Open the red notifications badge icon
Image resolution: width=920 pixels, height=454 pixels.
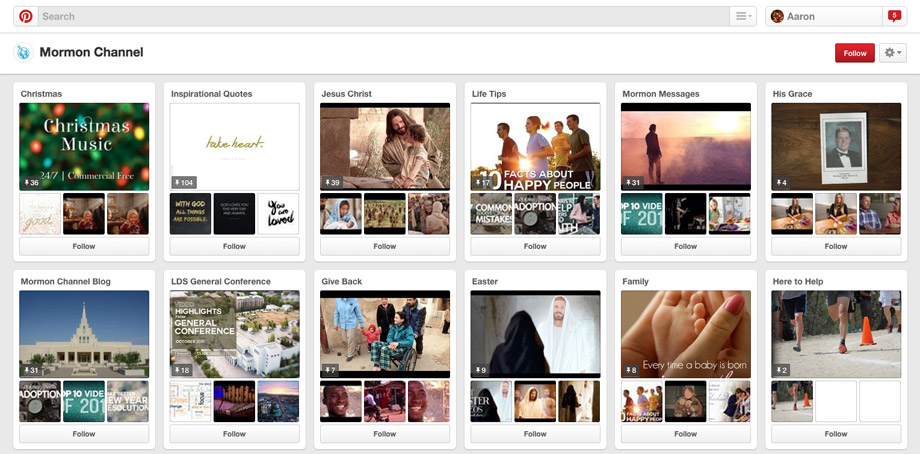point(894,16)
